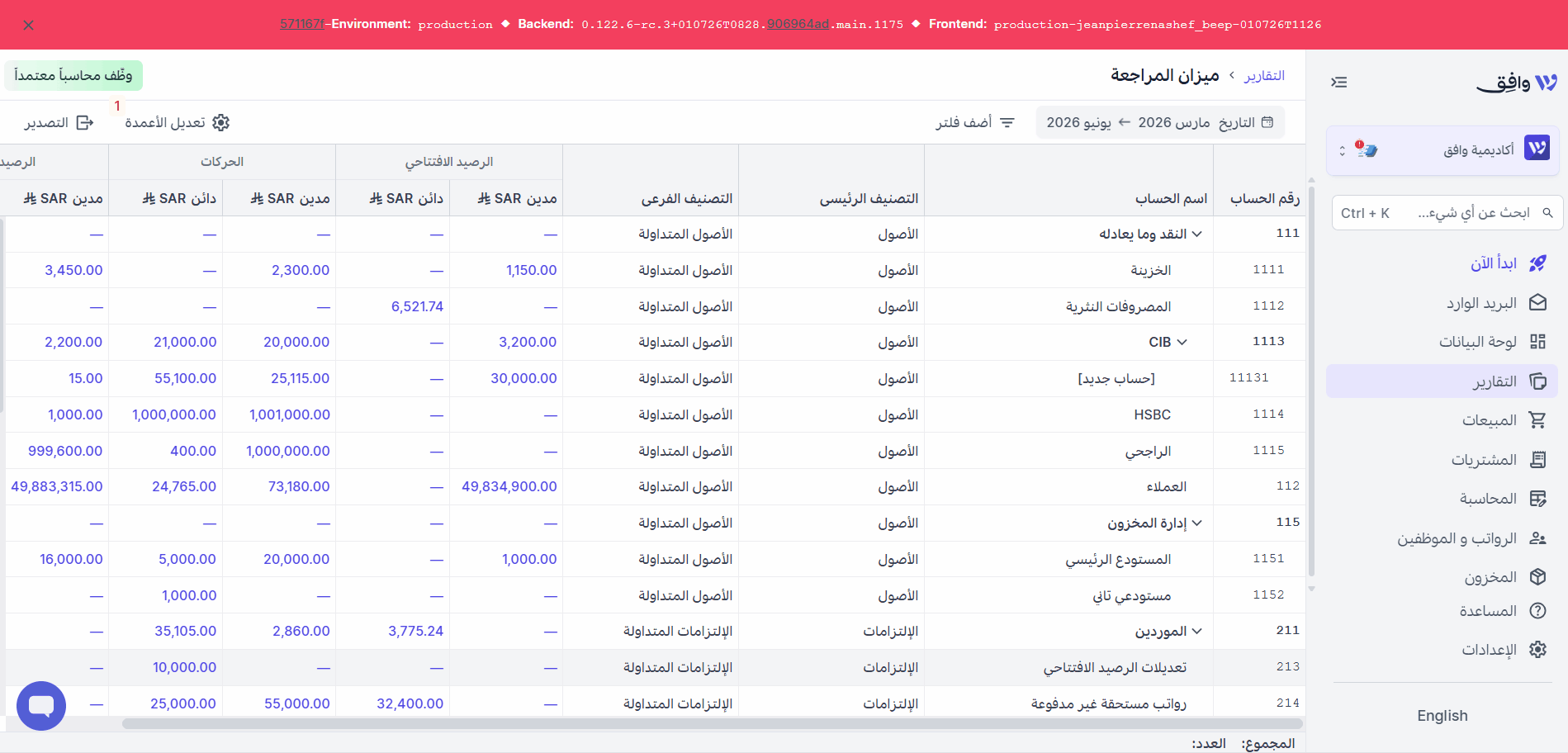
Task: Click the filter lines icon
Action: [1007, 123]
